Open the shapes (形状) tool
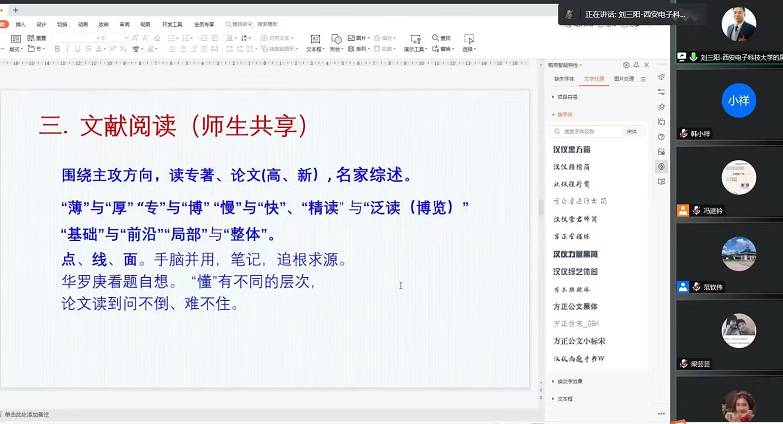783x424 pixels. [336, 42]
